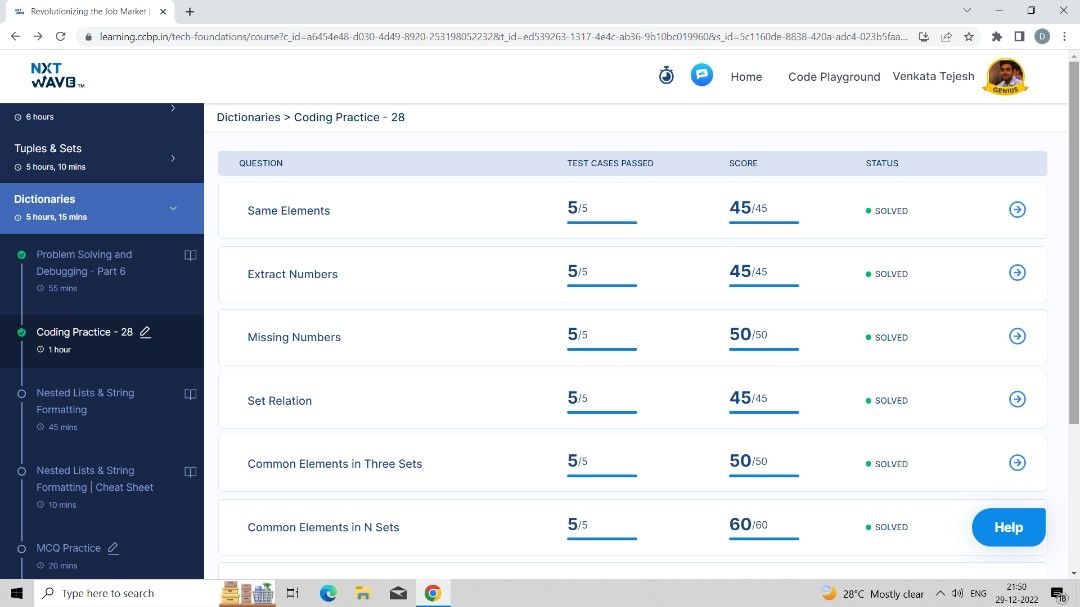Open Microsoft Edge from taskbar
This screenshot has width=1080, height=607.
point(328,593)
